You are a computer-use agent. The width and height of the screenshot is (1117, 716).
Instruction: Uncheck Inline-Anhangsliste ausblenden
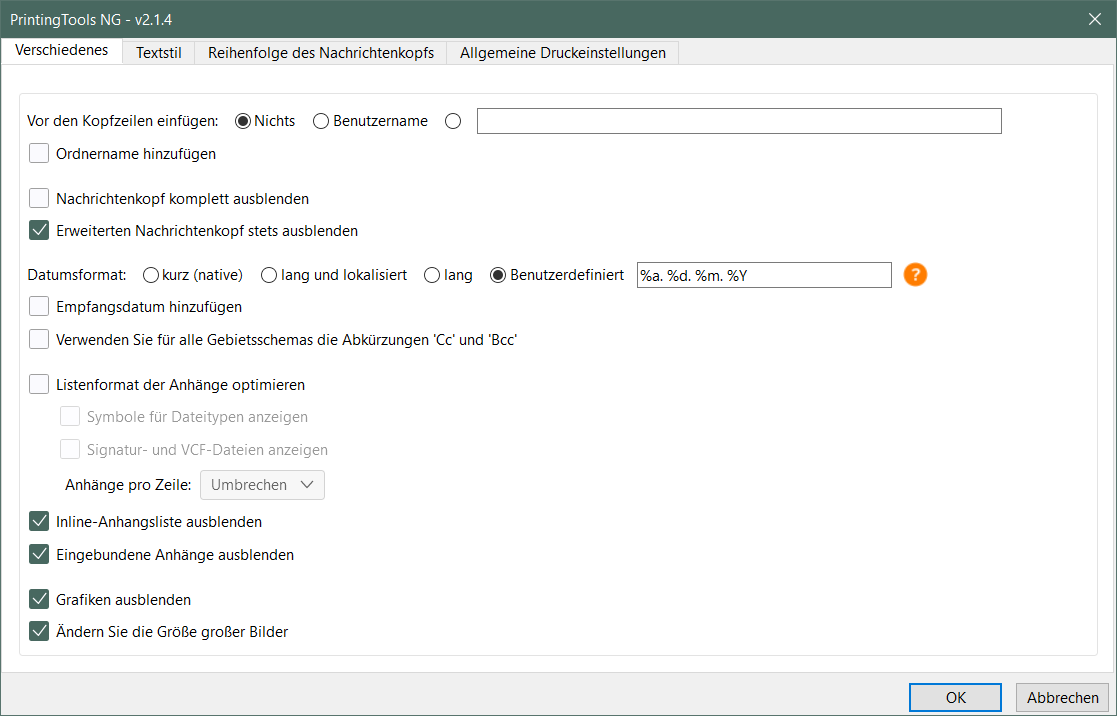click(39, 522)
